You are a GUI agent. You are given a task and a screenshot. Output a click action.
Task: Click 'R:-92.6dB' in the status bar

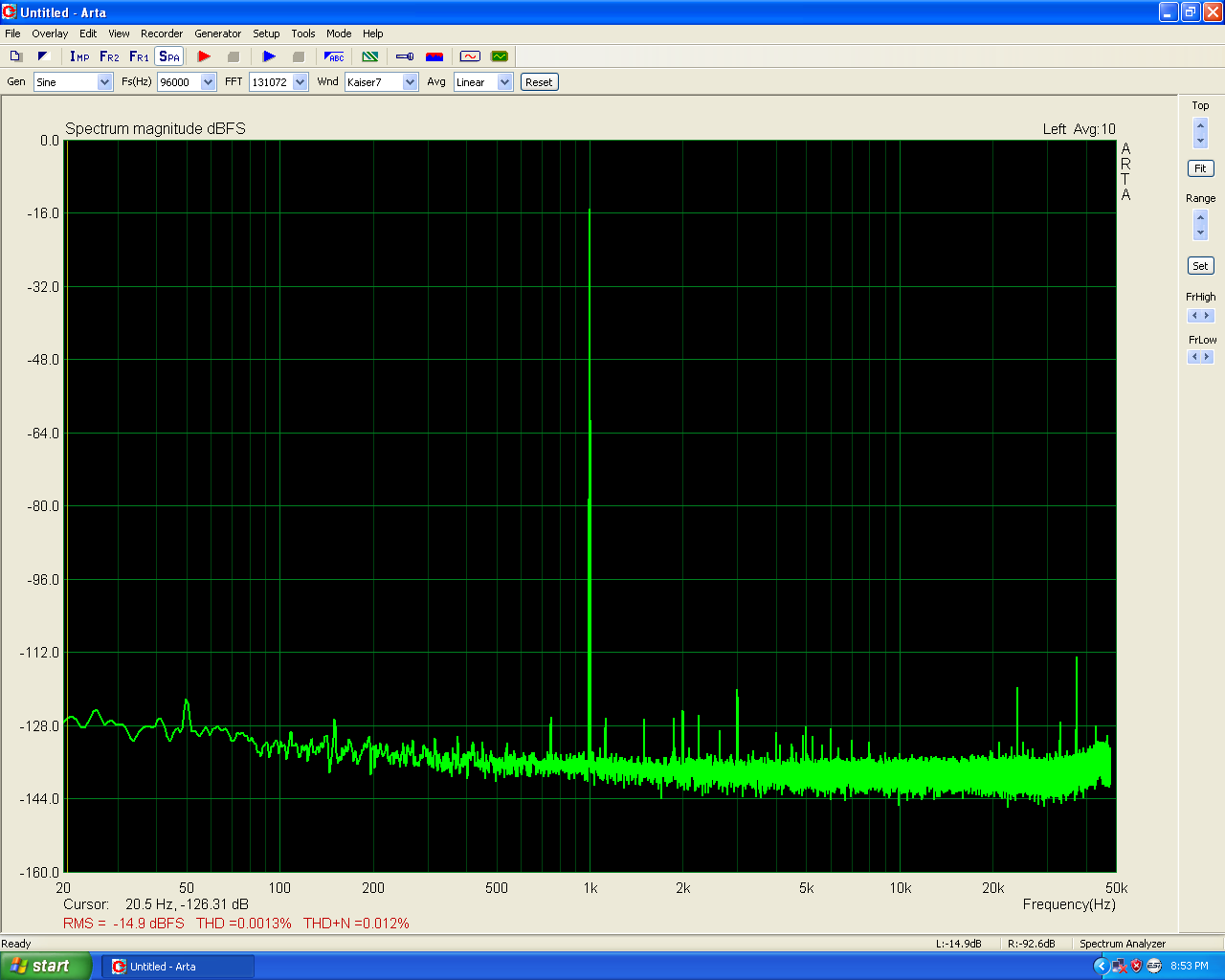[1032, 944]
